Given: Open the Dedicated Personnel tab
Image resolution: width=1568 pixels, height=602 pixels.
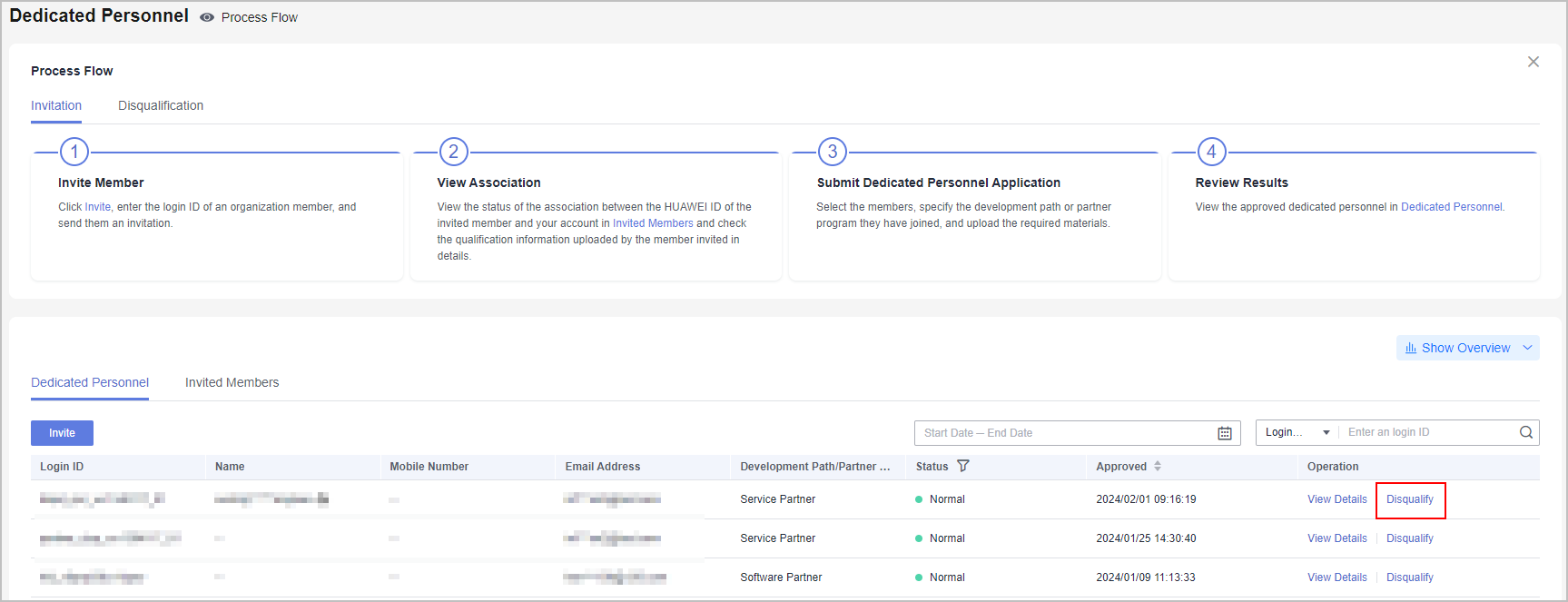Looking at the screenshot, I should pyautogui.click(x=90, y=382).
